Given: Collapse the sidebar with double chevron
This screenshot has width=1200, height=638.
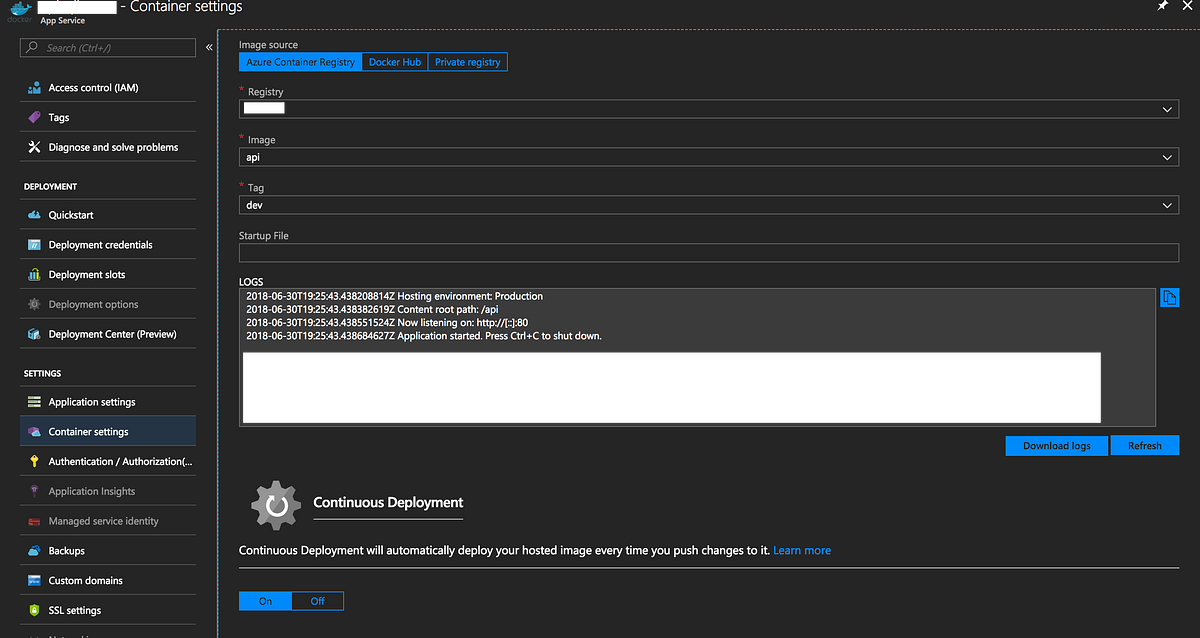Looking at the screenshot, I should 209,47.
